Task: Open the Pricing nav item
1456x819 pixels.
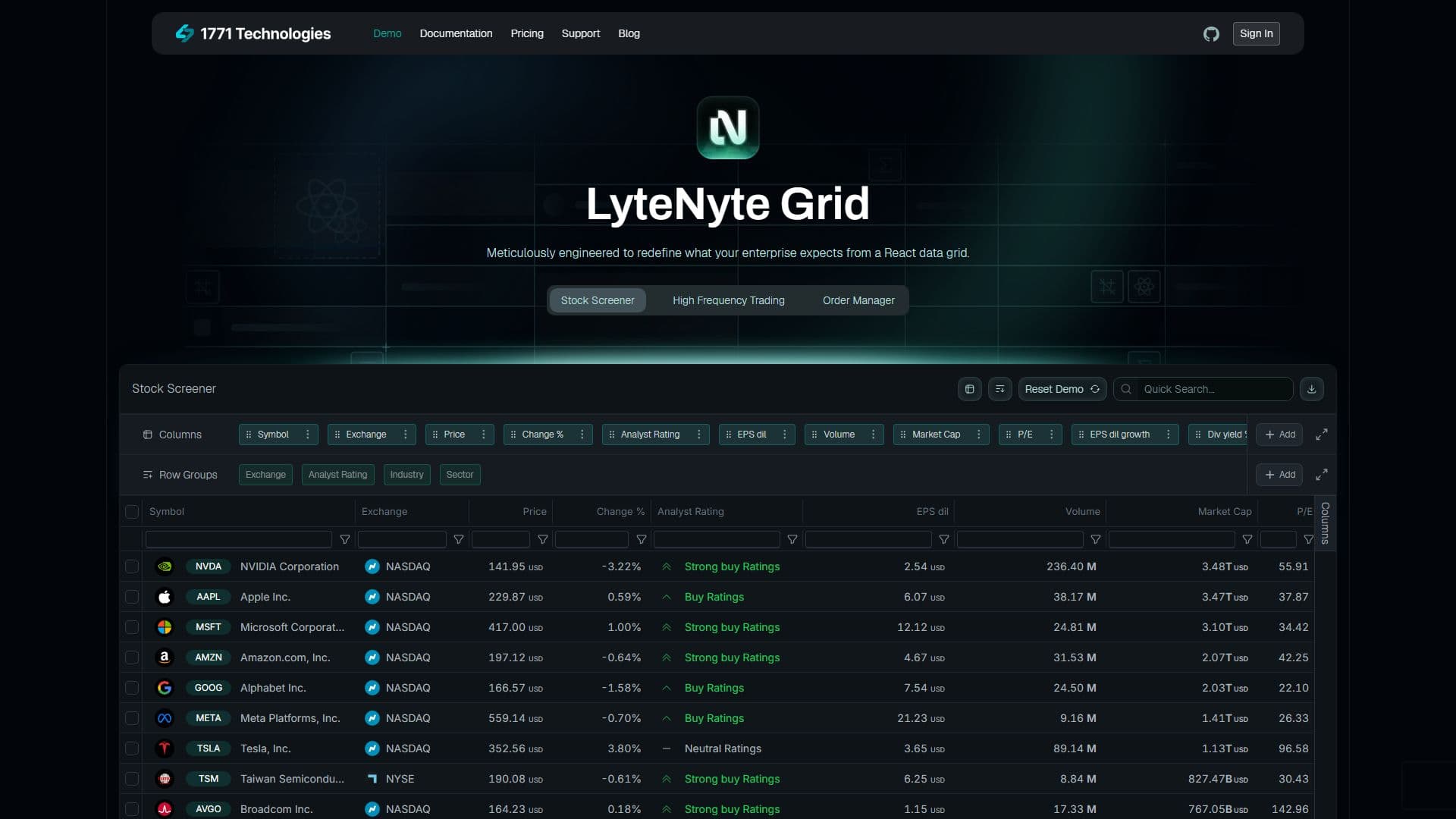Action: click(x=527, y=33)
